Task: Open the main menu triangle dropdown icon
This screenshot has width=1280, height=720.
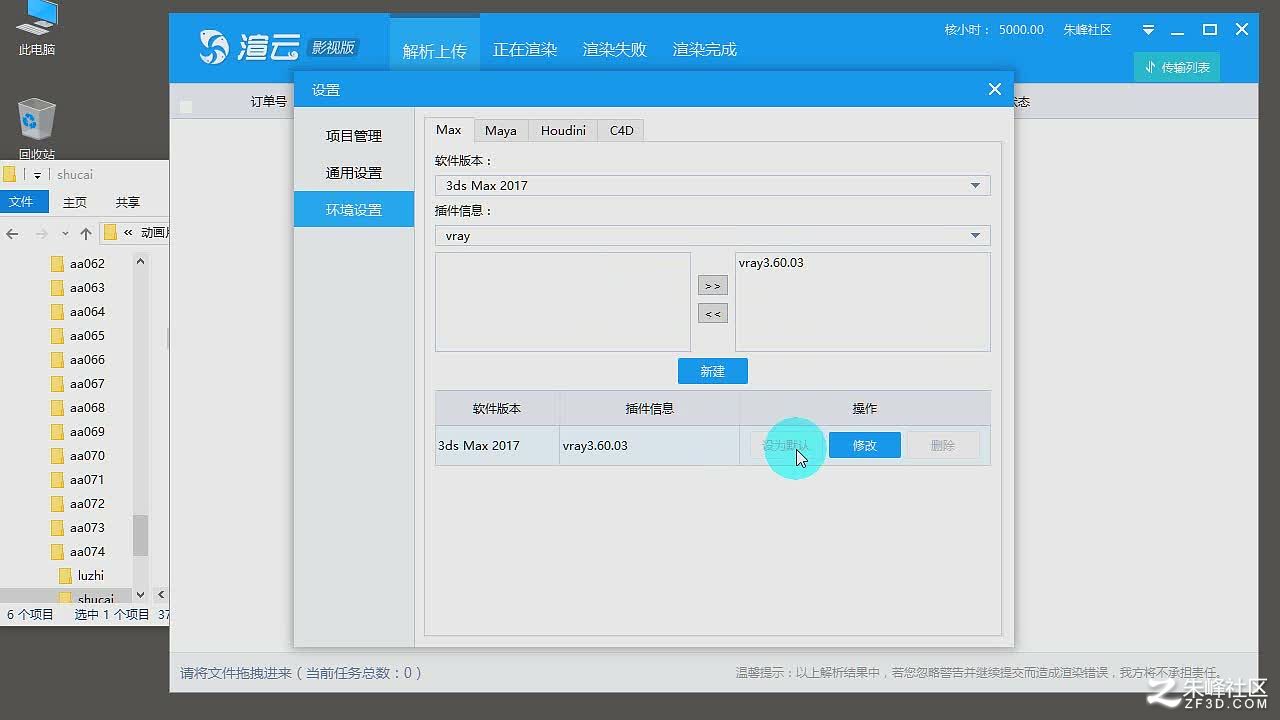Action: point(1149,30)
